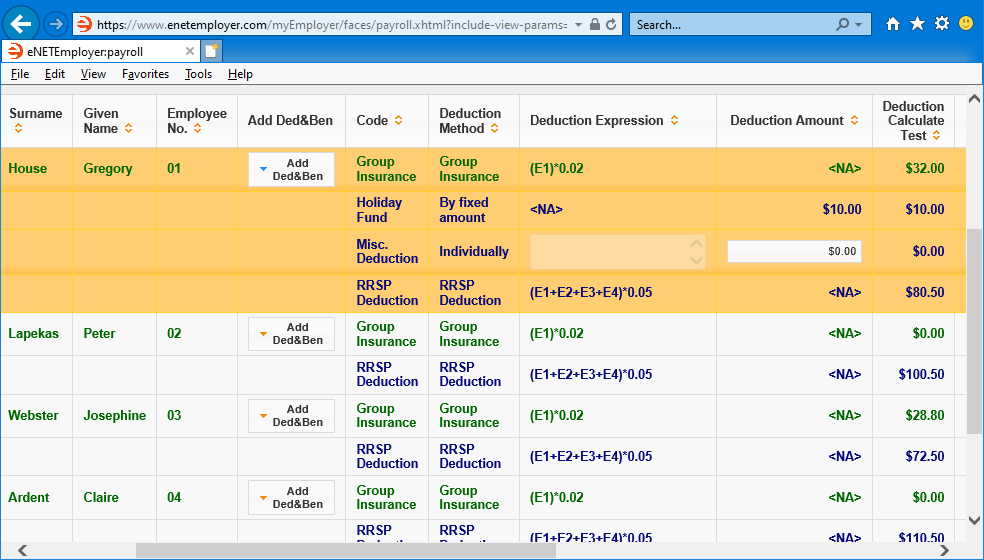Click employee number '02'

pos(174,333)
